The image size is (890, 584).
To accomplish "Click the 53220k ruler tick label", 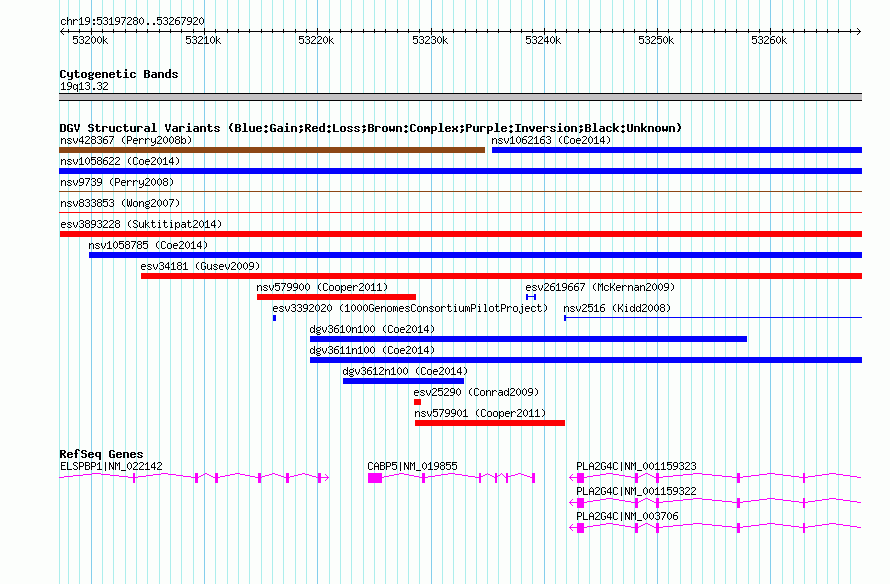I will coord(316,40).
